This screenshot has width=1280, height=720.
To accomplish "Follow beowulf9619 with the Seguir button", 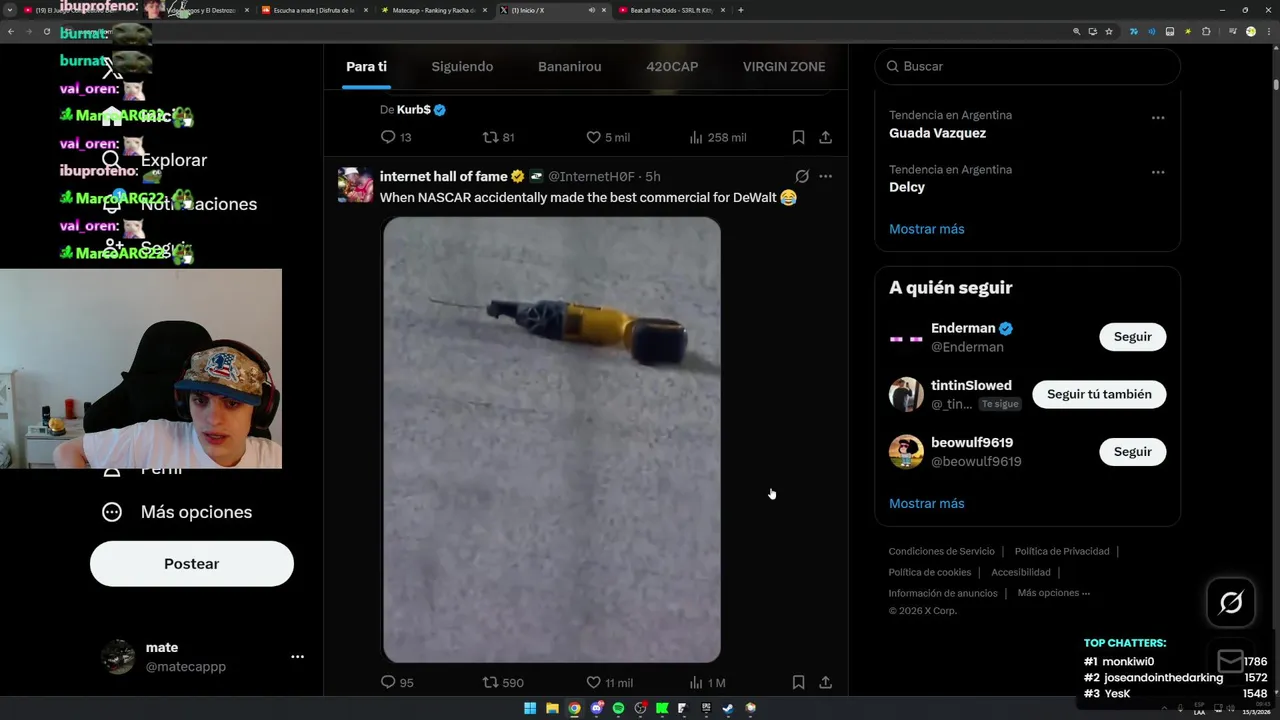I will pos(1132,452).
